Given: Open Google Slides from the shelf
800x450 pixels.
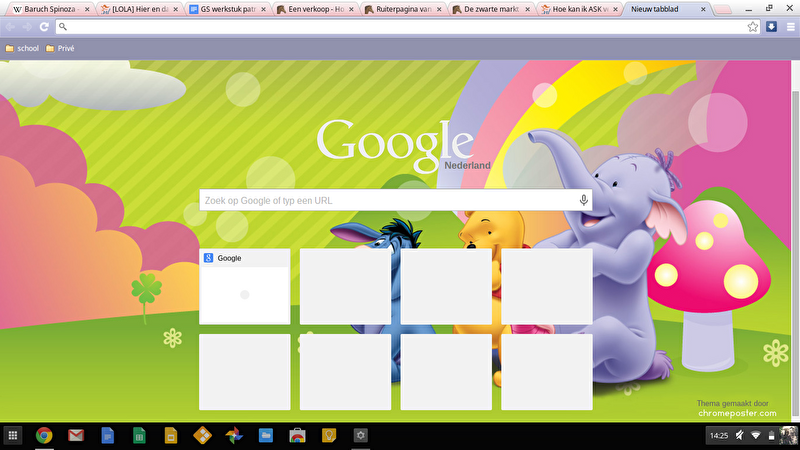Looking at the screenshot, I should click(171, 435).
